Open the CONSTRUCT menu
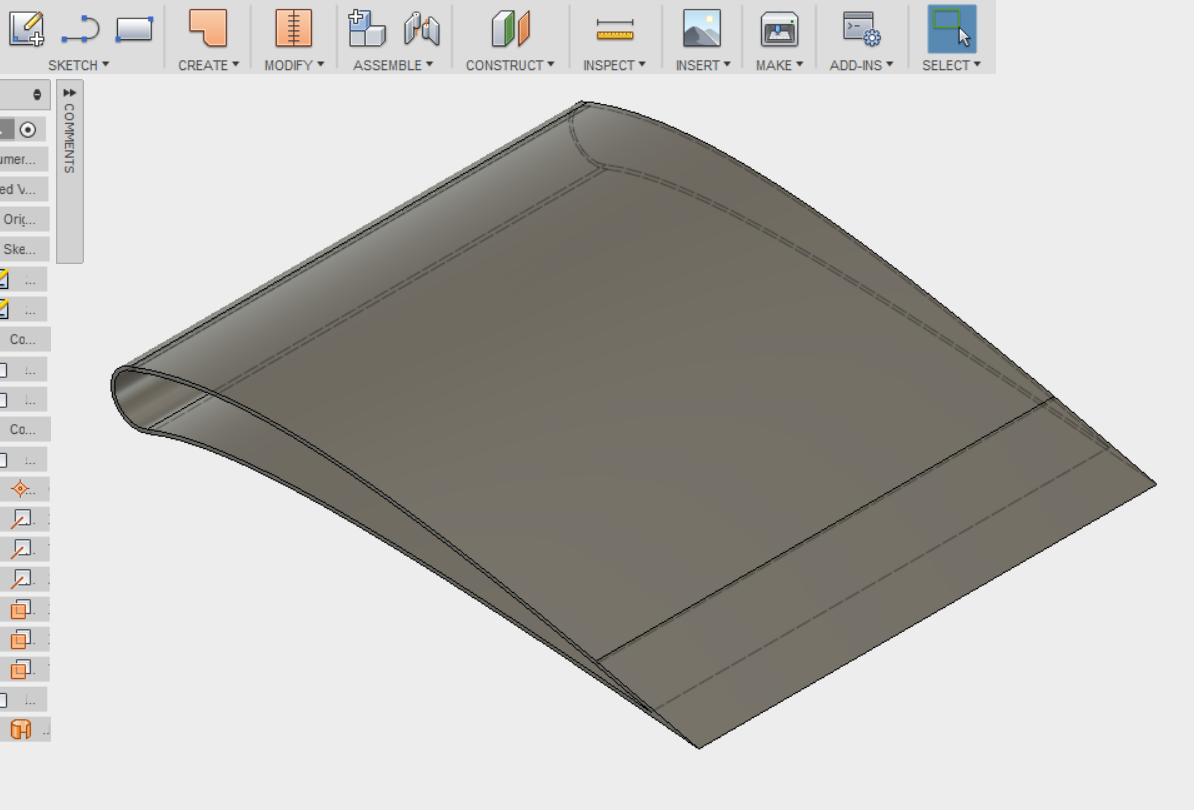The height and width of the screenshot is (810, 1194). coord(509,65)
